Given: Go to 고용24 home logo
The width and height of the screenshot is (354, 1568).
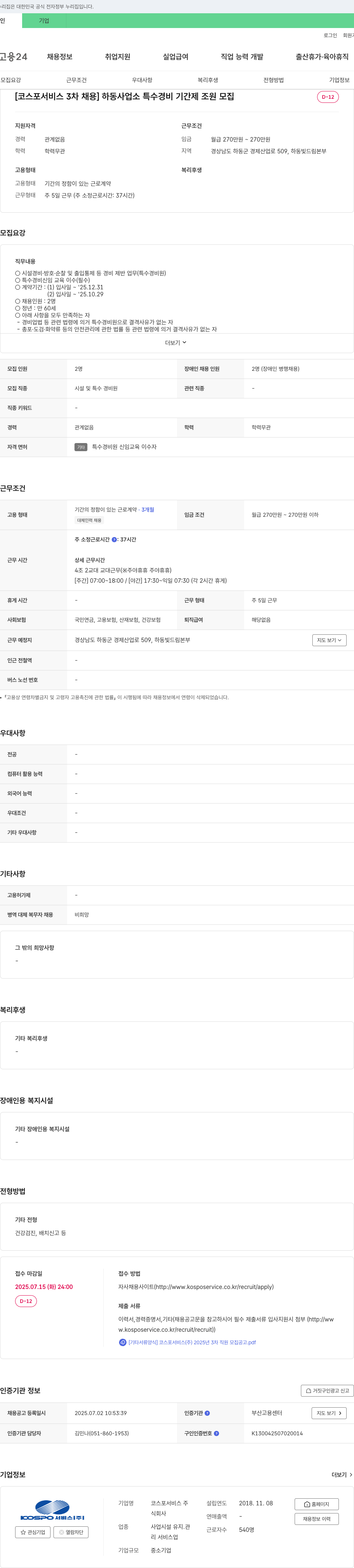Looking at the screenshot, I should click(x=13, y=57).
